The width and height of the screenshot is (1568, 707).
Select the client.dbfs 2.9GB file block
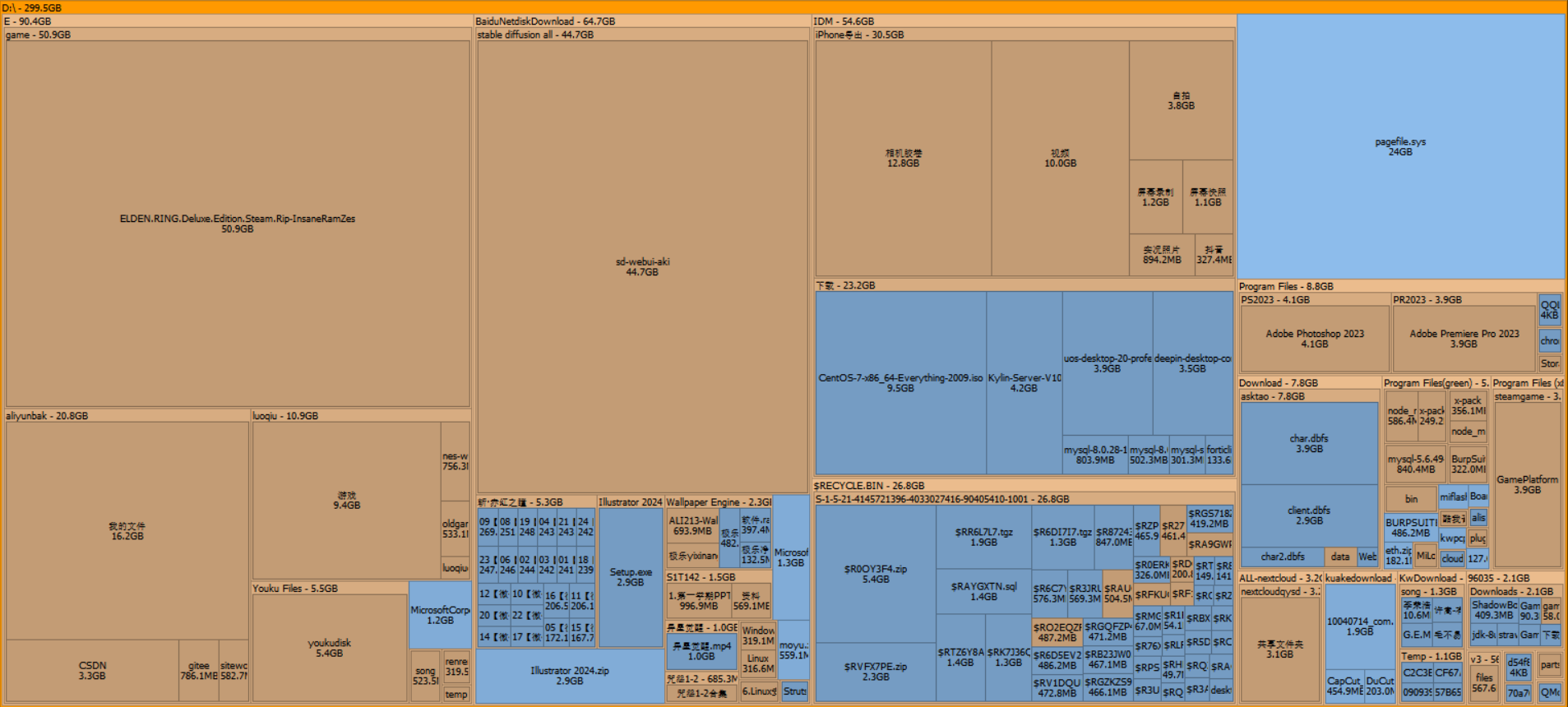(1309, 515)
